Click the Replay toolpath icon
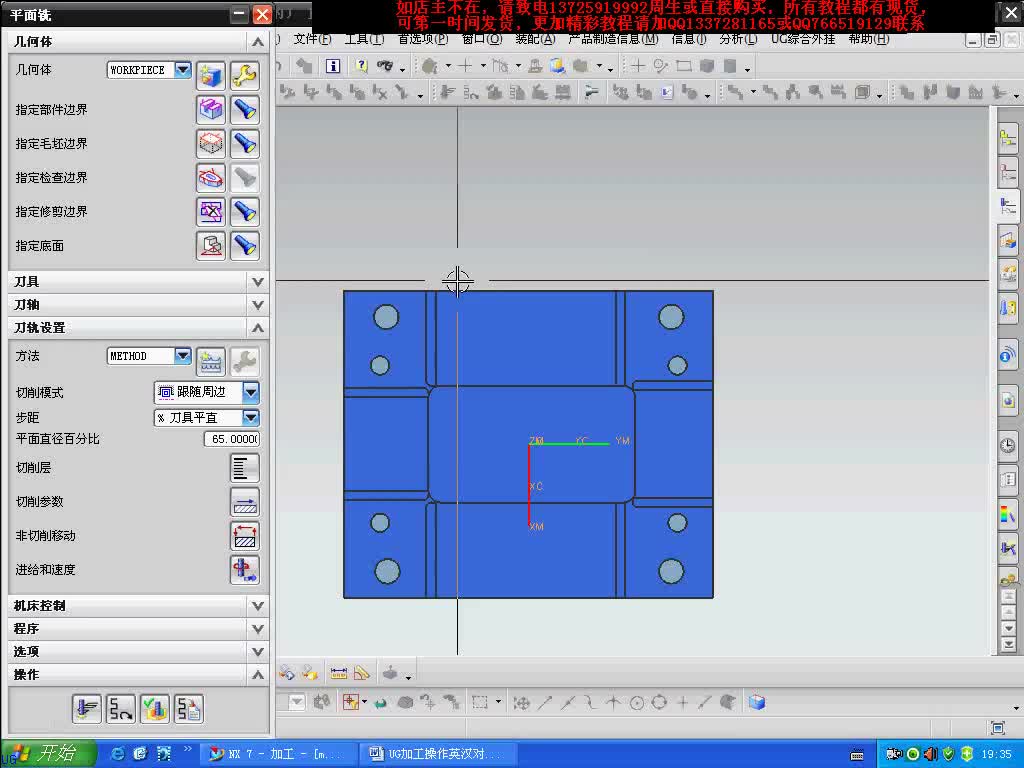Image resolution: width=1024 pixels, height=768 pixels. pos(120,709)
